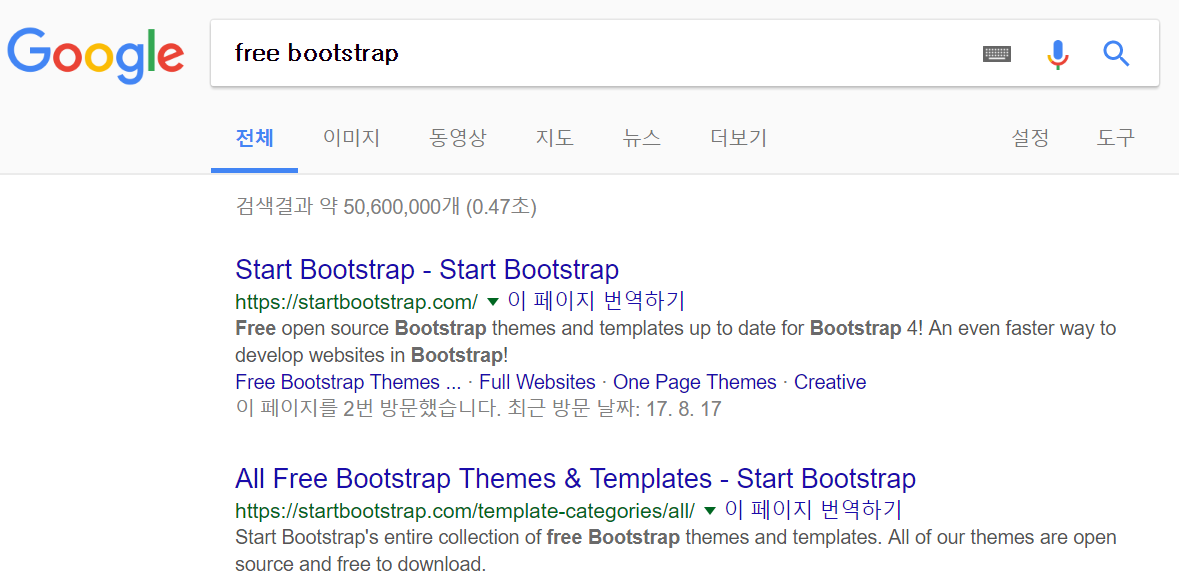
Task: Click into the search box text
Action: pyautogui.click(x=317, y=53)
